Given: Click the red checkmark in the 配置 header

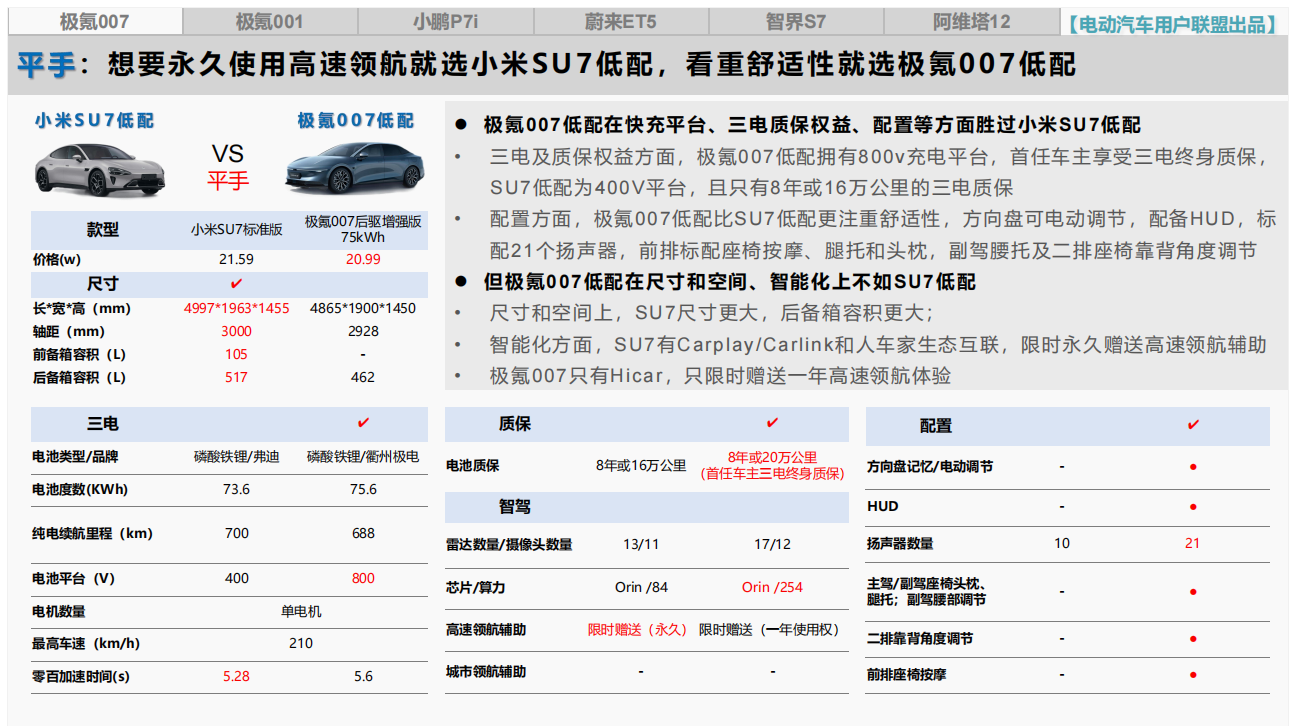Looking at the screenshot, I should coord(1193,425).
